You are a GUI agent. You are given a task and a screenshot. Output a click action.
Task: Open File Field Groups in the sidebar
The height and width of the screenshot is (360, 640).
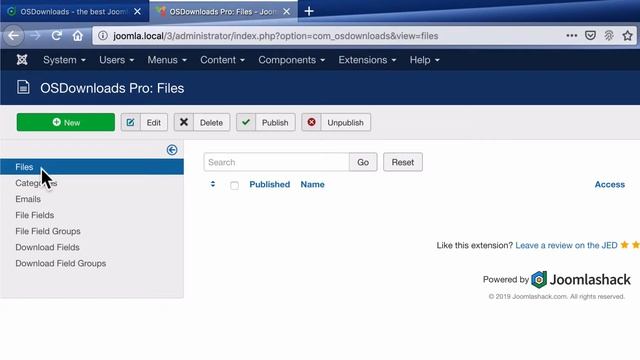tap(48, 231)
